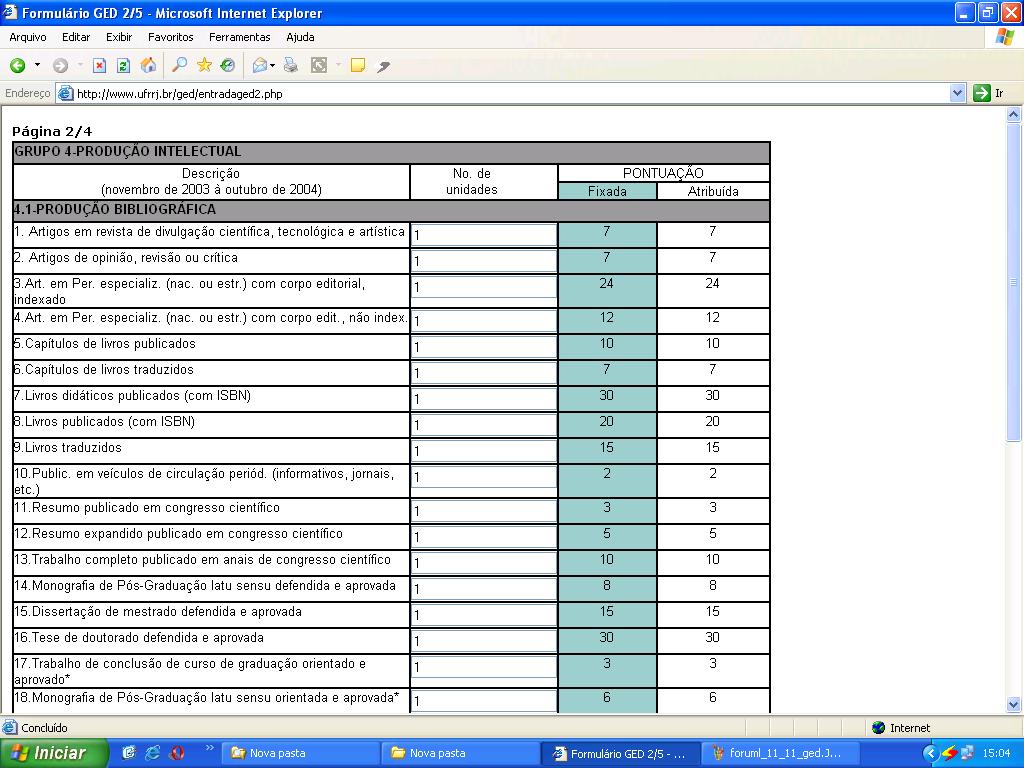Open the Arquivo menu
Screen dimensions: 1024x768
click(28, 37)
